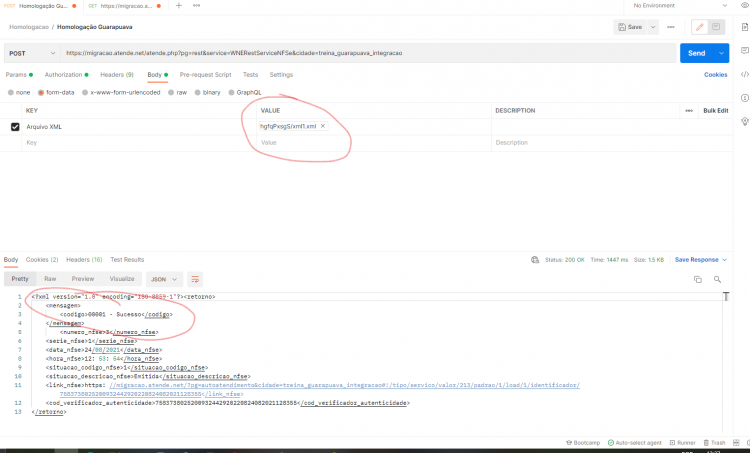Screen dimensions: 750x453
Task: Open column options ellipsis in form-data header
Action: [x=689, y=110]
